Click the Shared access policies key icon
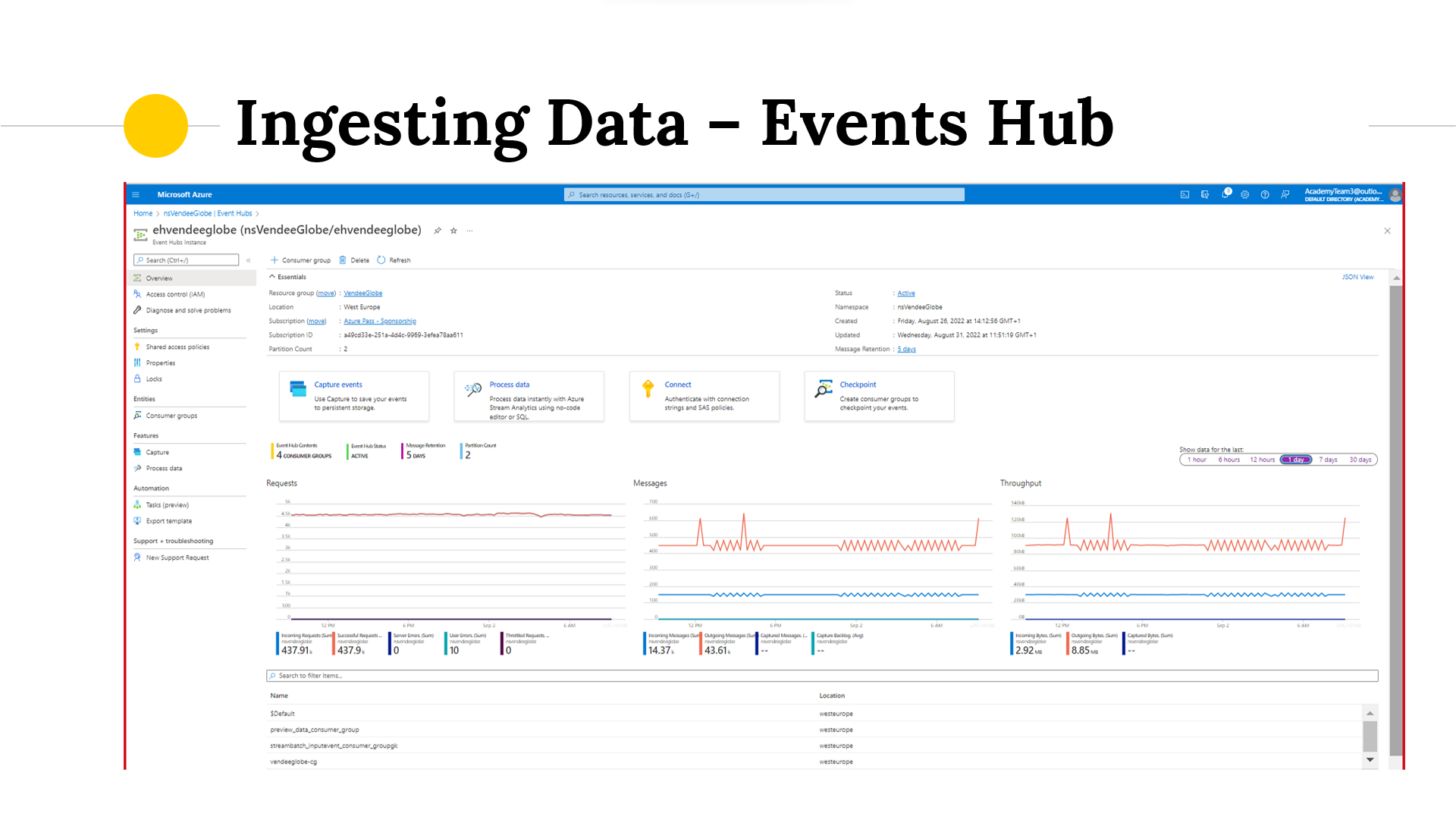The image size is (1456, 819). pos(137,347)
